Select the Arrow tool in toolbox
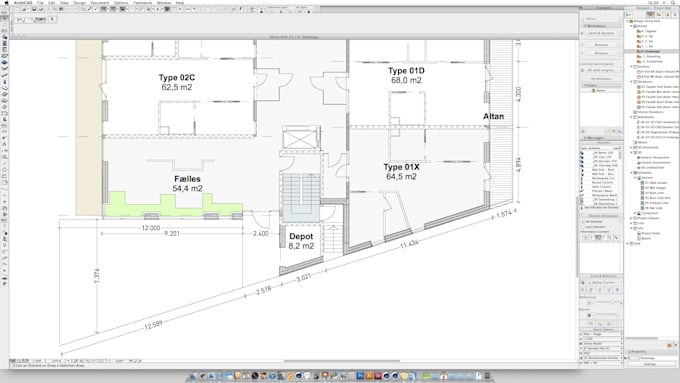Viewport: 680px width, 383px height. coord(4,19)
